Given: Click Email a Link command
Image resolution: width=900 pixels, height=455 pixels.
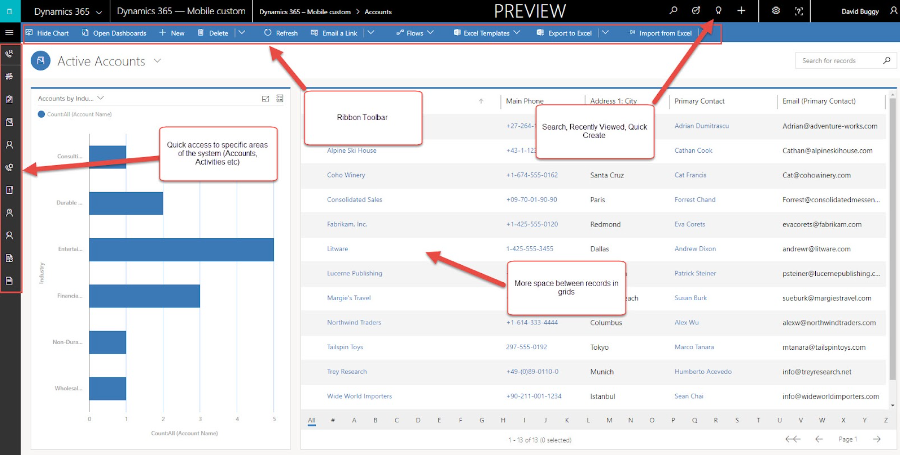Looking at the screenshot, I should (333, 33).
